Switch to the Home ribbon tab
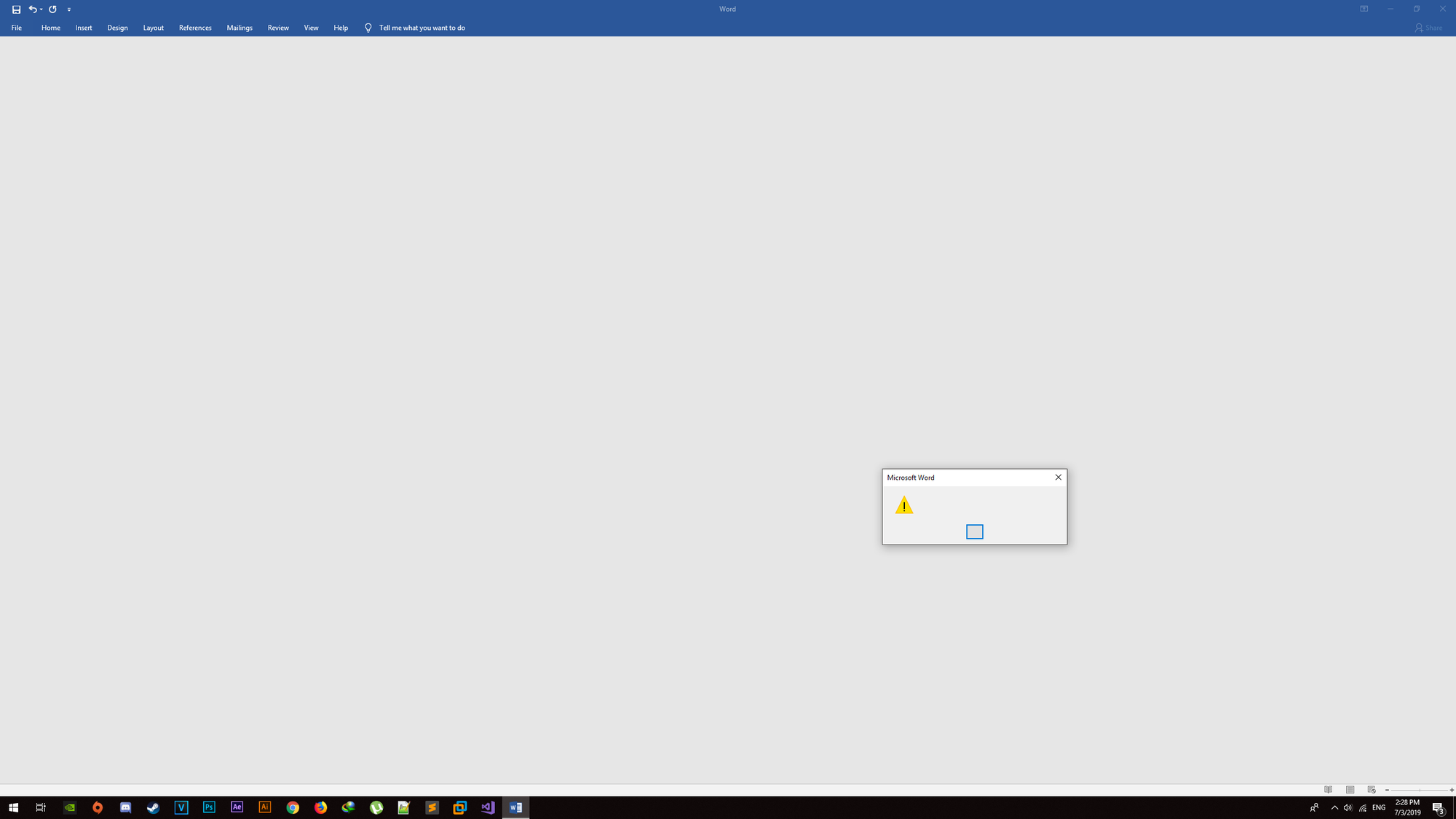1456x819 pixels. pos(51,28)
